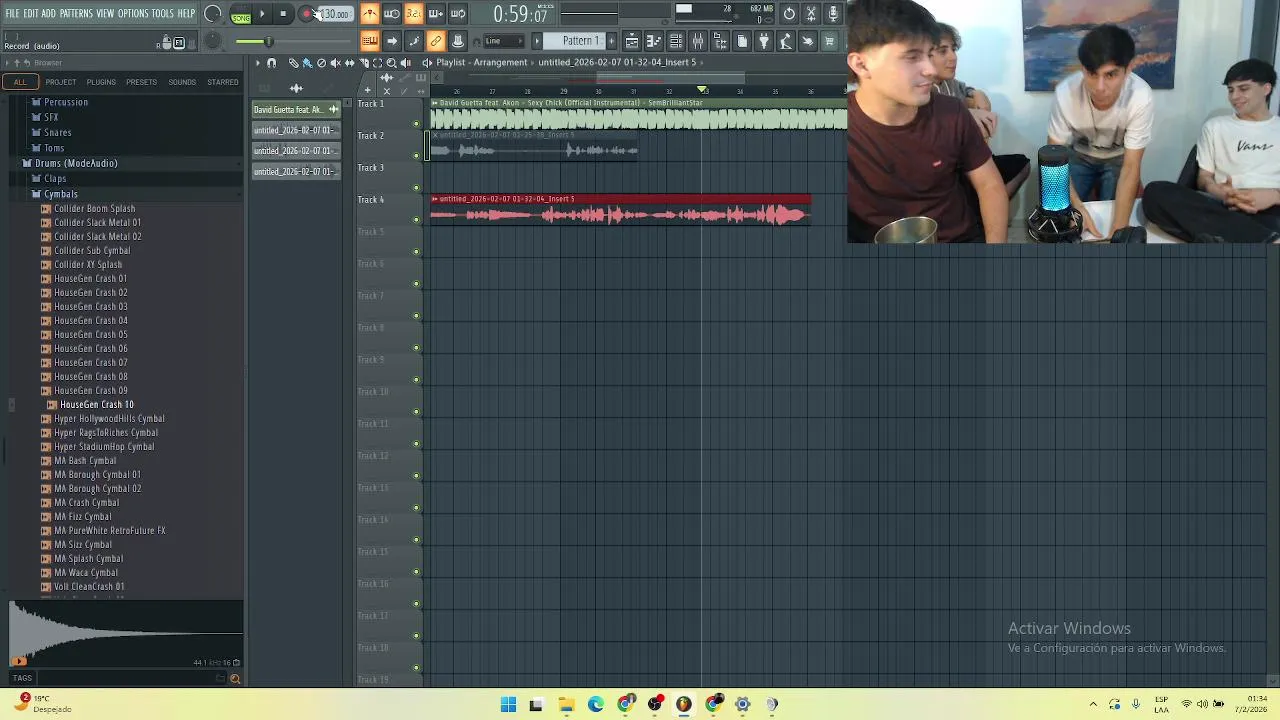Select the Playback speaker tool in playlist
This screenshot has height=720, width=1280.
click(x=405, y=62)
